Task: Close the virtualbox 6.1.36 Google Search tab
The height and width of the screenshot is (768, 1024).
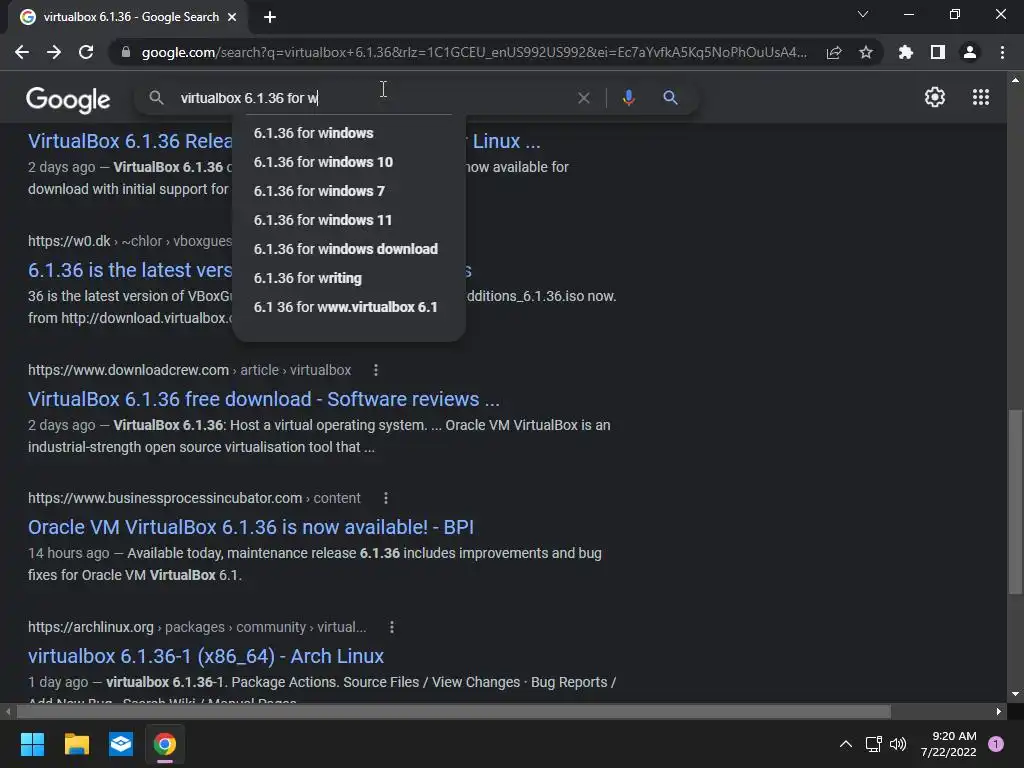Action: coord(232,17)
